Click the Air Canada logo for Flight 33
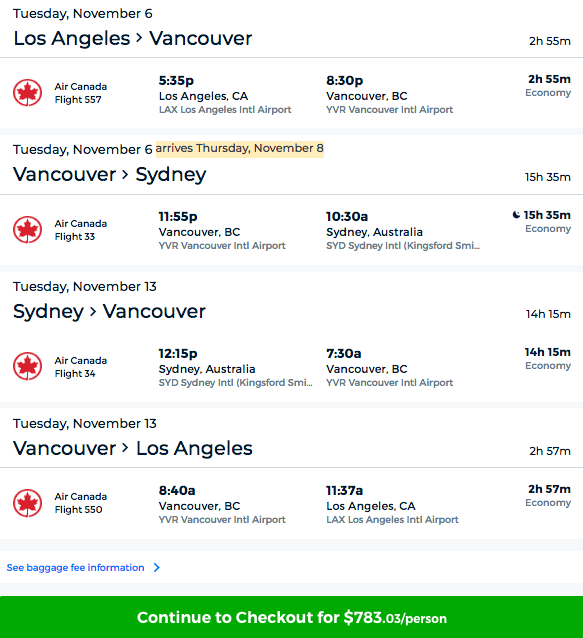Screen dimensions: 583x638 point(27,229)
